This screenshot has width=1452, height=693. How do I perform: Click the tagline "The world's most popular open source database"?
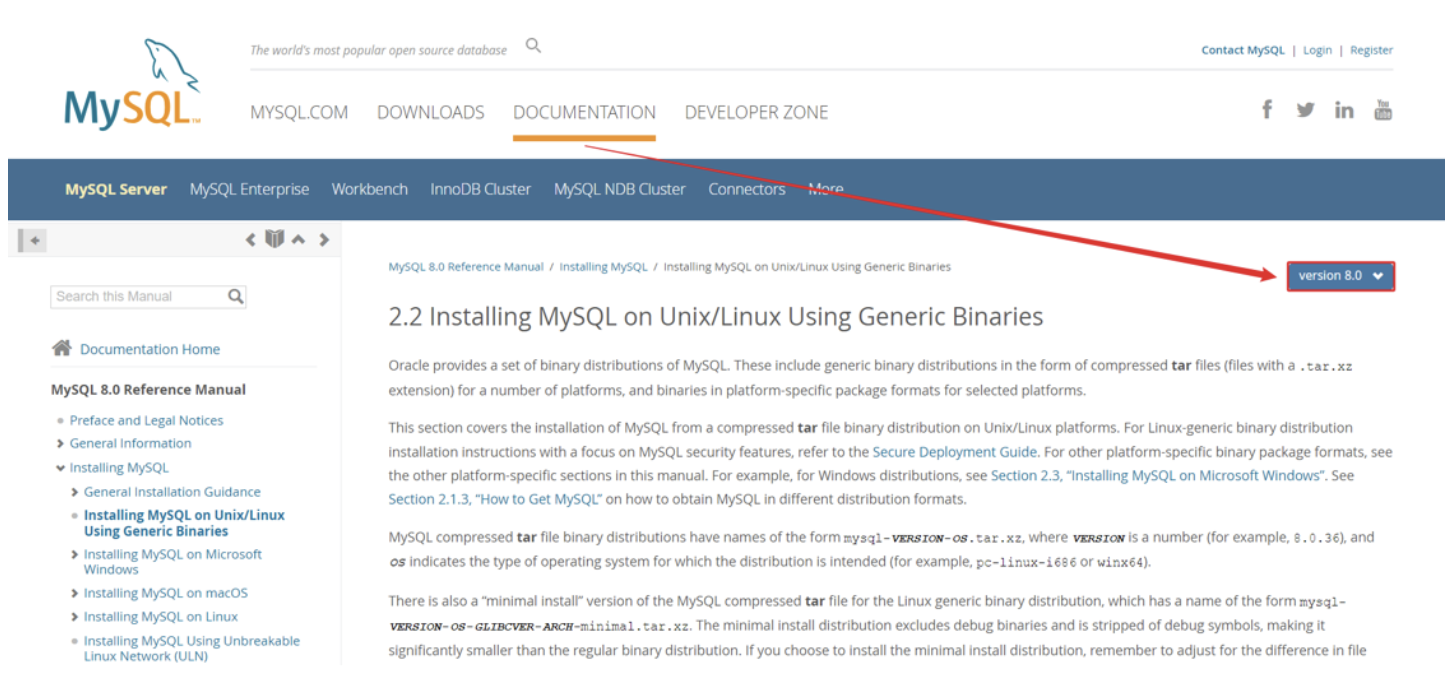[x=378, y=50]
